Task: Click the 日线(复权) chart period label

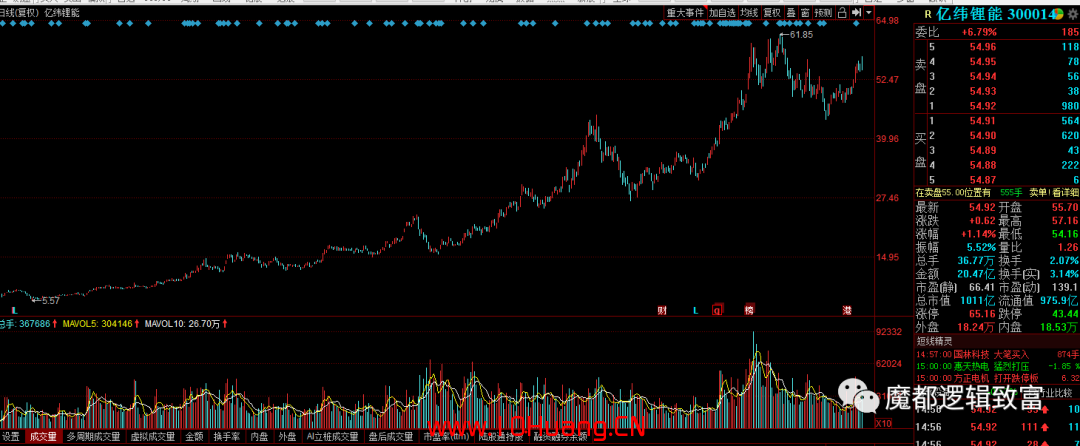Action: tap(18, 13)
